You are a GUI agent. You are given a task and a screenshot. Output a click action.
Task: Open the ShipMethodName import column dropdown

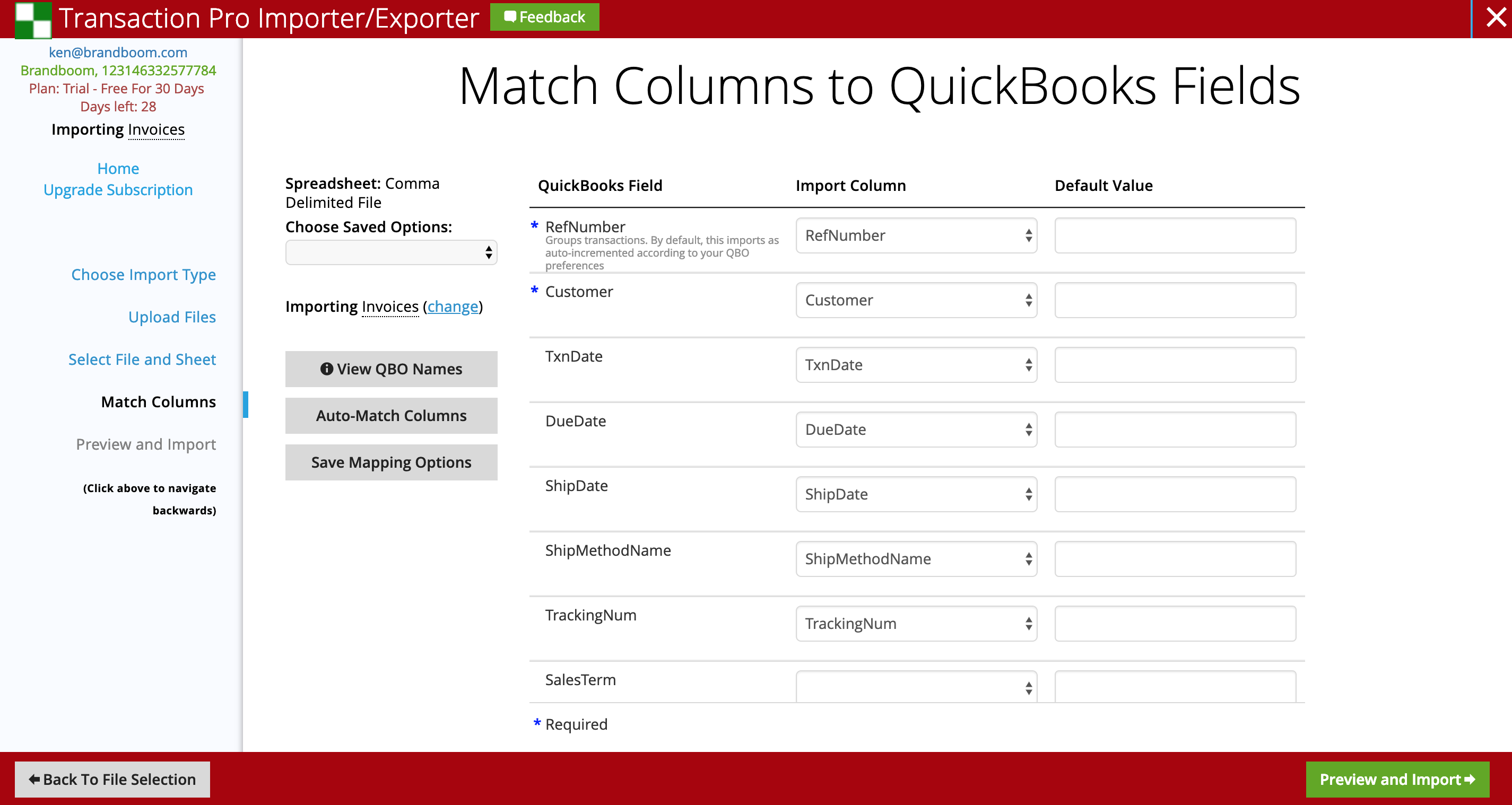tap(916, 558)
